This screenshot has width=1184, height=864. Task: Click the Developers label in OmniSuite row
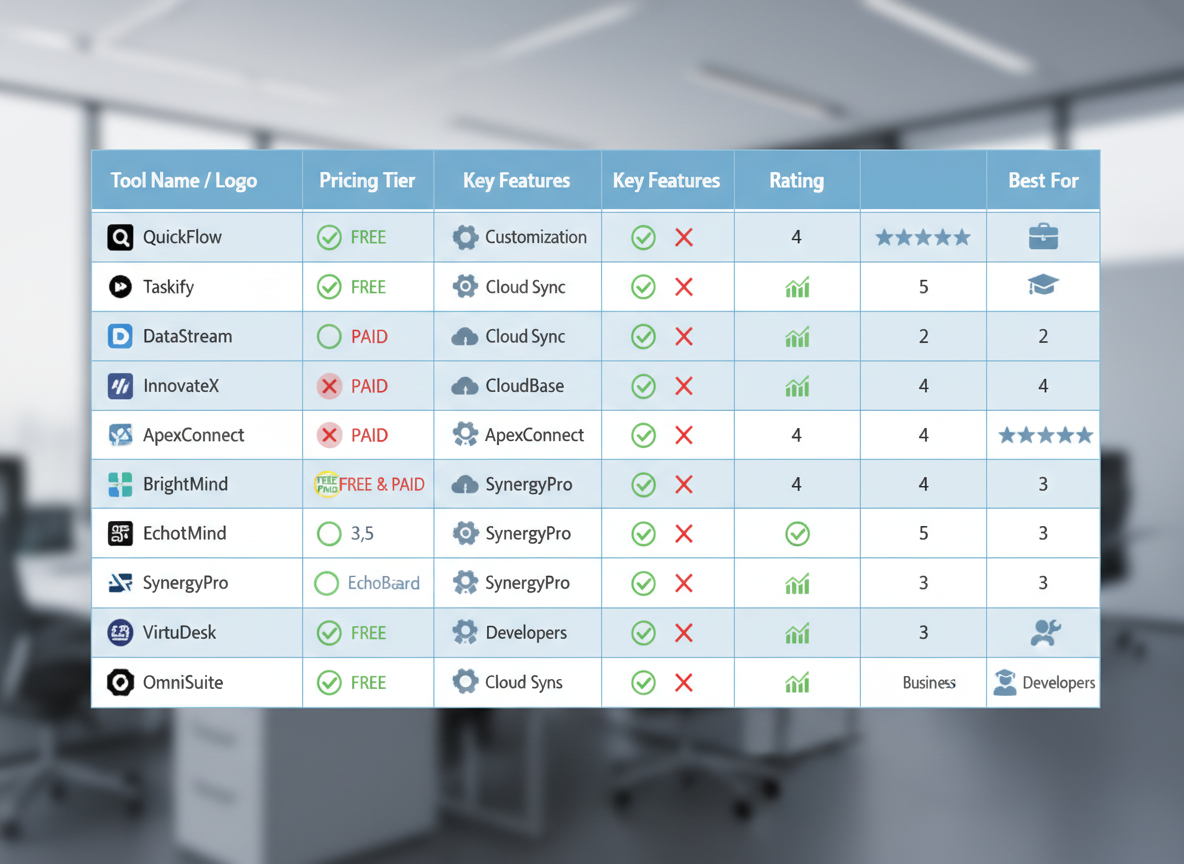tap(1058, 683)
